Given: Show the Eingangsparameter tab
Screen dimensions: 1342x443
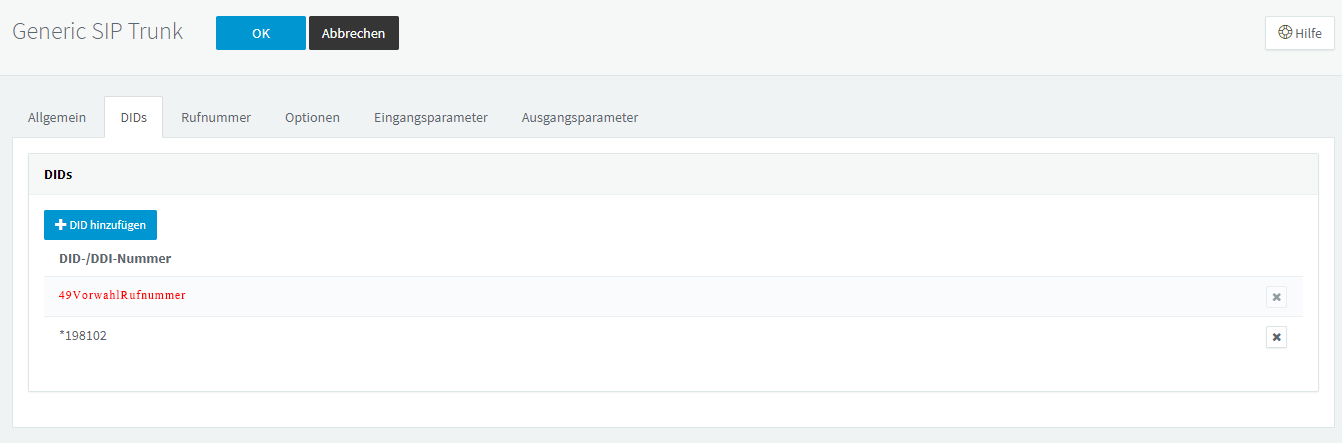Looking at the screenshot, I should (x=431, y=117).
